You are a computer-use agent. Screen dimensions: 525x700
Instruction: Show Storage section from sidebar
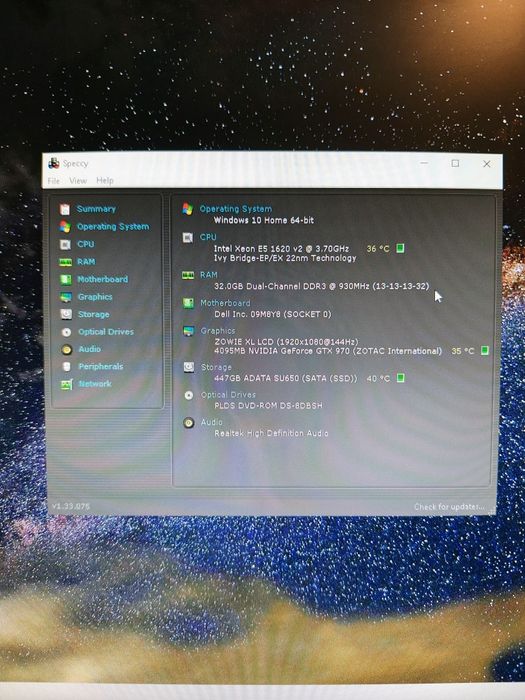[x=94, y=314]
